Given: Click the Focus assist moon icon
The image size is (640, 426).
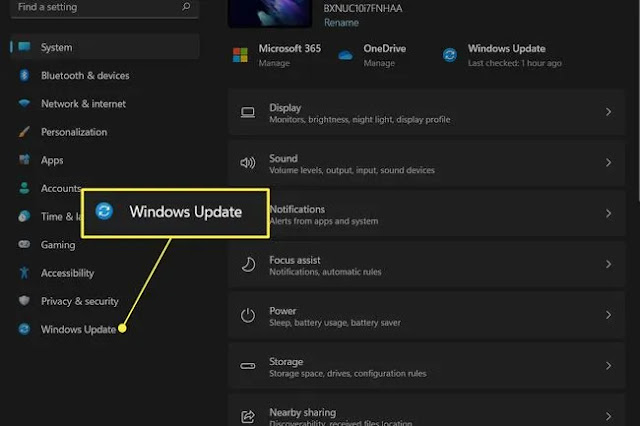Looking at the screenshot, I should pos(248,264).
